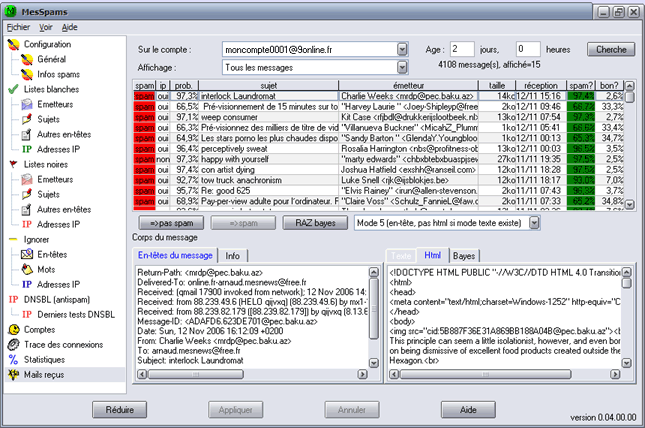Switch to the Info tab
This screenshot has width=645, height=428.
(x=231, y=256)
